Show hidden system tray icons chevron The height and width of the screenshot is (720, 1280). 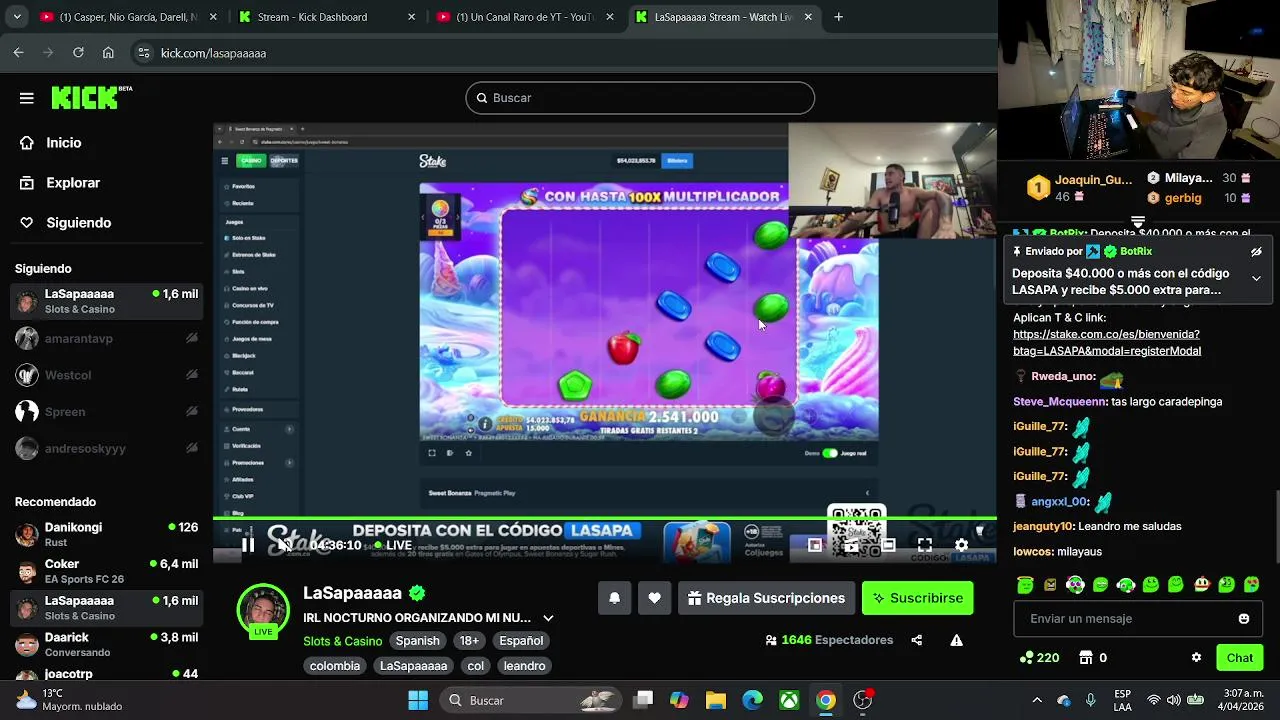(x=1037, y=701)
